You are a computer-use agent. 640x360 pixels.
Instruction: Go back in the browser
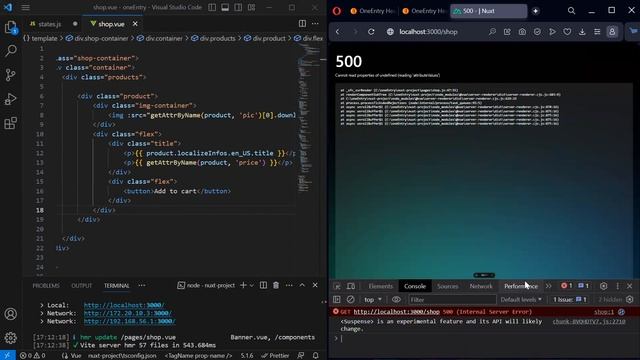(x=338, y=32)
